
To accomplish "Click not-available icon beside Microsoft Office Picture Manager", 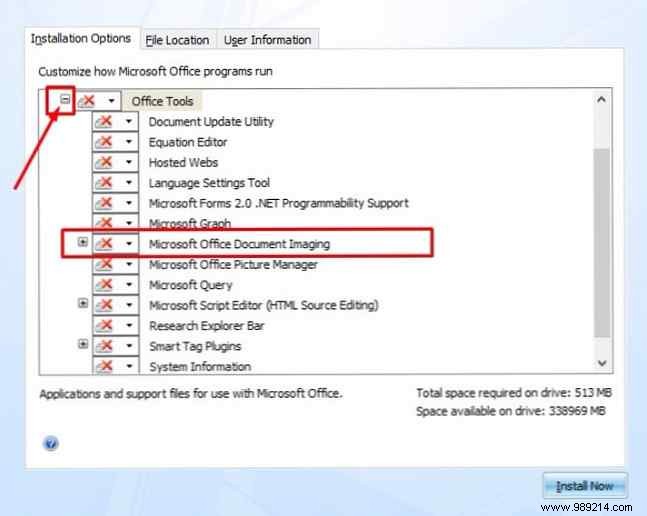I will pyautogui.click(x=104, y=264).
